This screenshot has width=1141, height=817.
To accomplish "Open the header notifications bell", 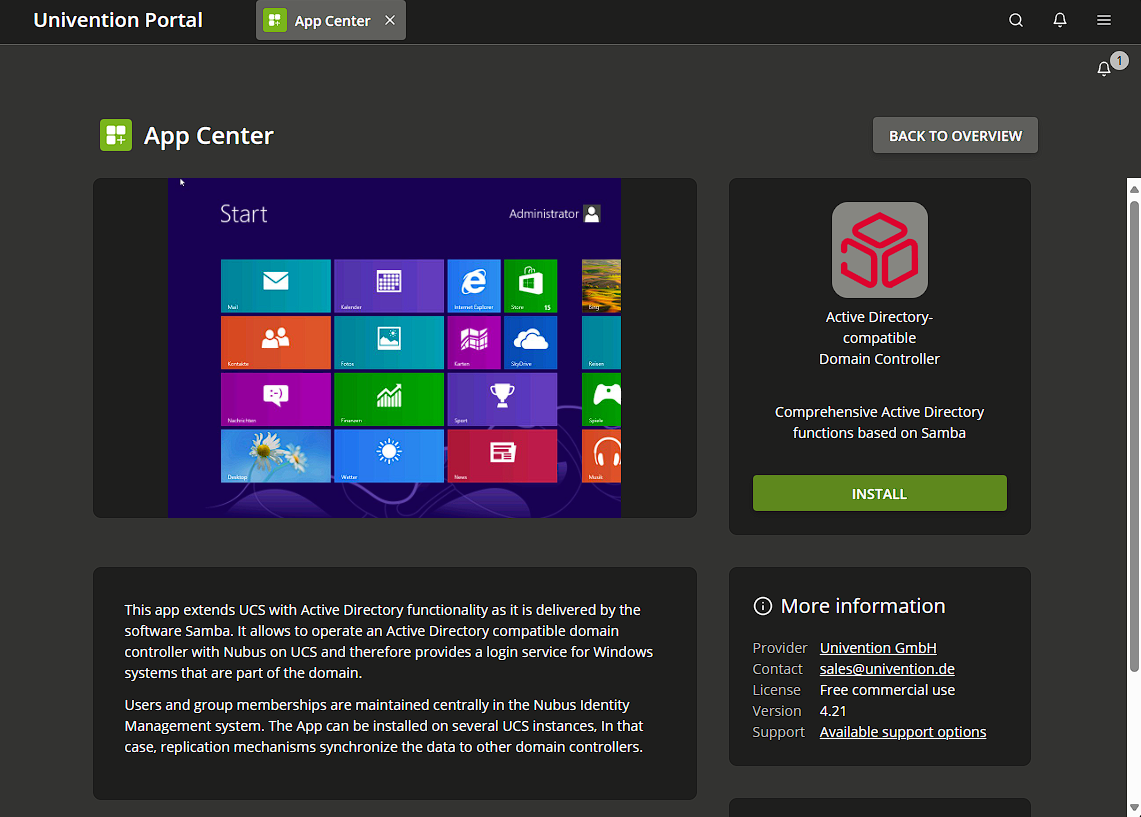I will point(1060,20).
